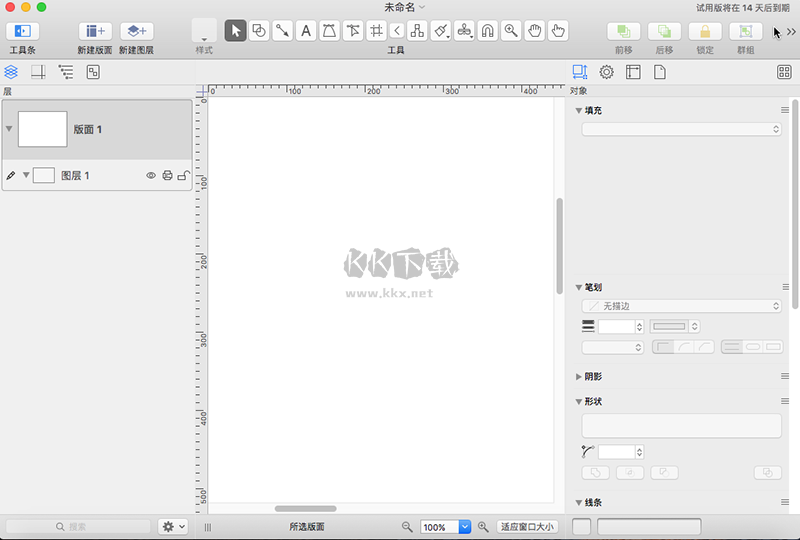The image size is (800, 540).
Task: Choose the beveled corner stroke option
Action: [x=704, y=347]
